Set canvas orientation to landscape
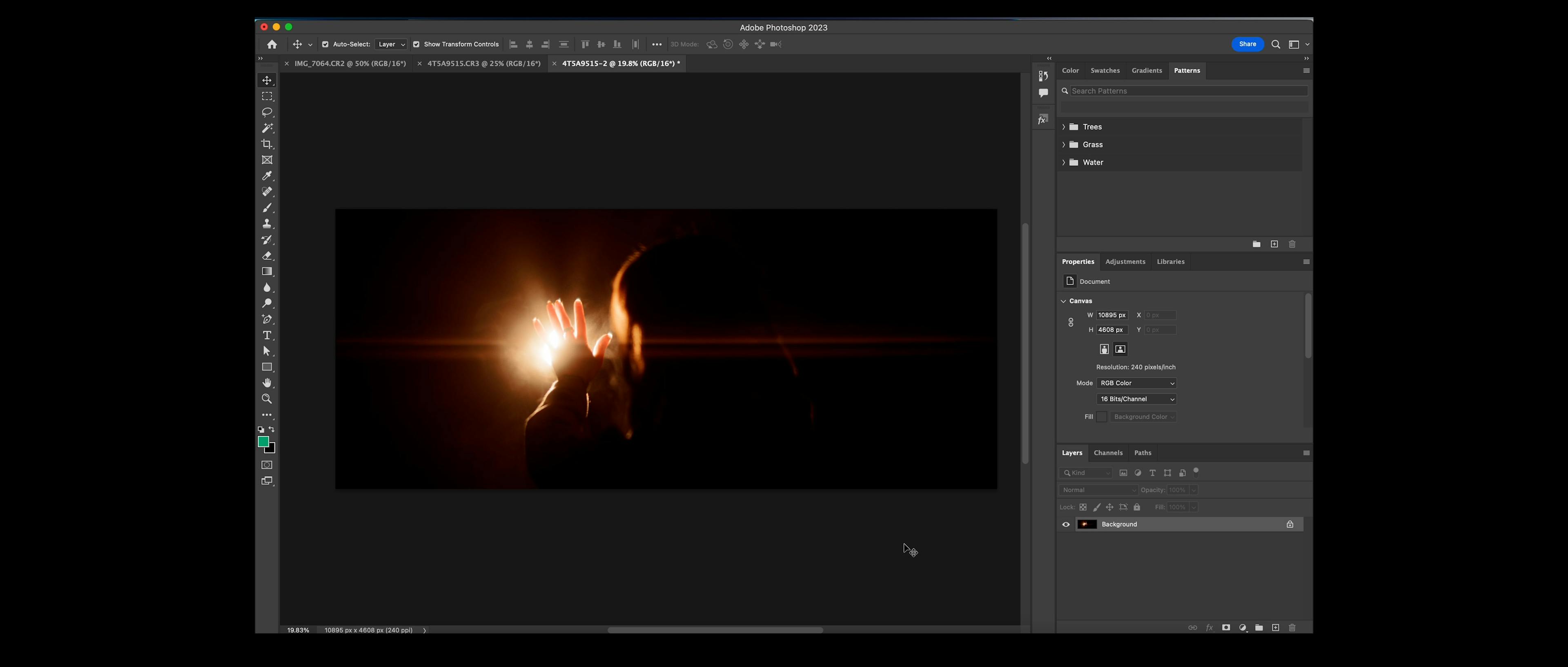 pyautogui.click(x=1120, y=349)
